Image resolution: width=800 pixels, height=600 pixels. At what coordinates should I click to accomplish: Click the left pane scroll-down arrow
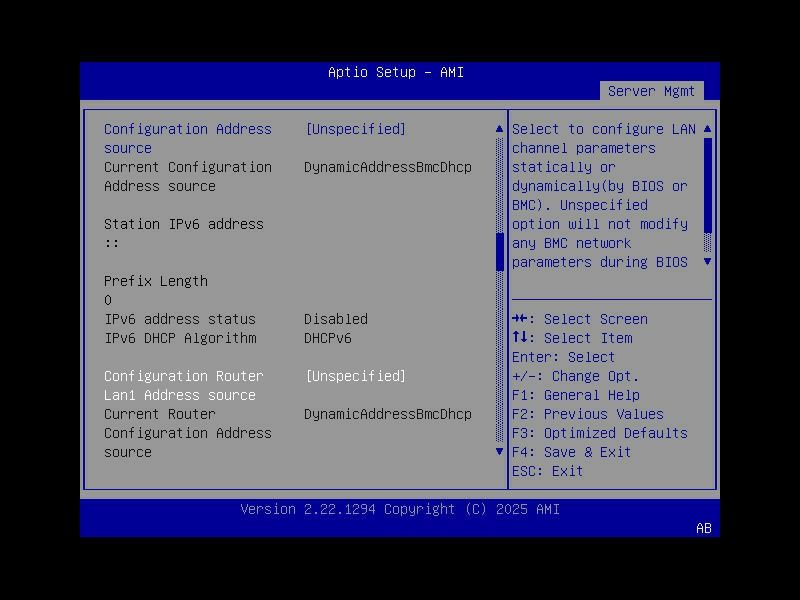499,451
